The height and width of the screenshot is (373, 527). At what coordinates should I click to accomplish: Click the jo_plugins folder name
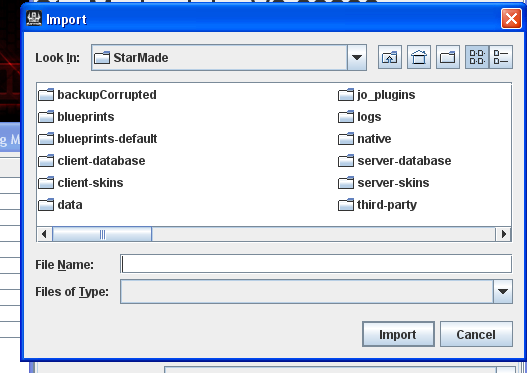[386, 95]
